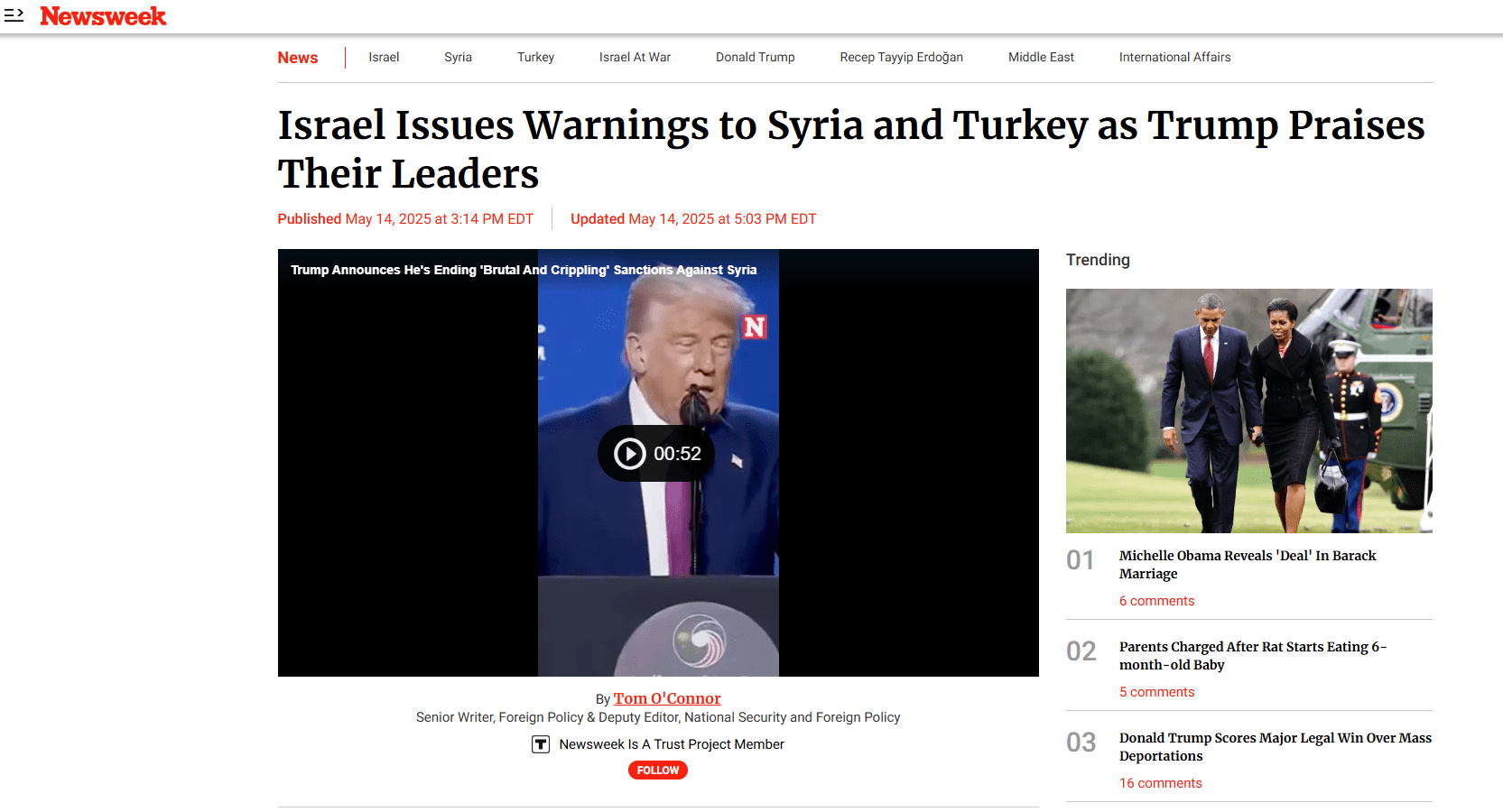Open the hamburger menu icon
The width and height of the screenshot is (1503, 812).
click(14, 15)
